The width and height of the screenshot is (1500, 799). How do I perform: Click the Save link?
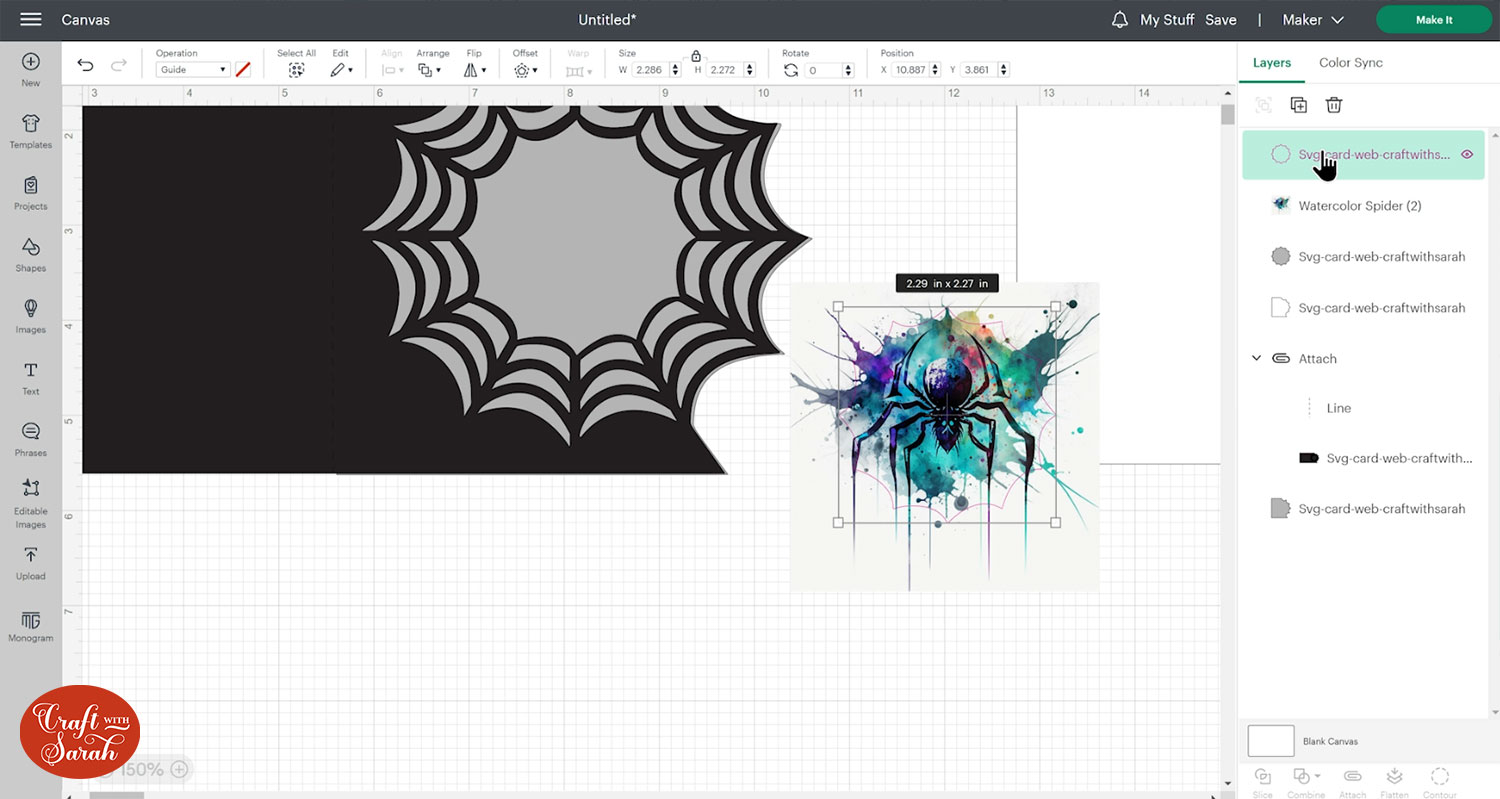(1220, 20)
